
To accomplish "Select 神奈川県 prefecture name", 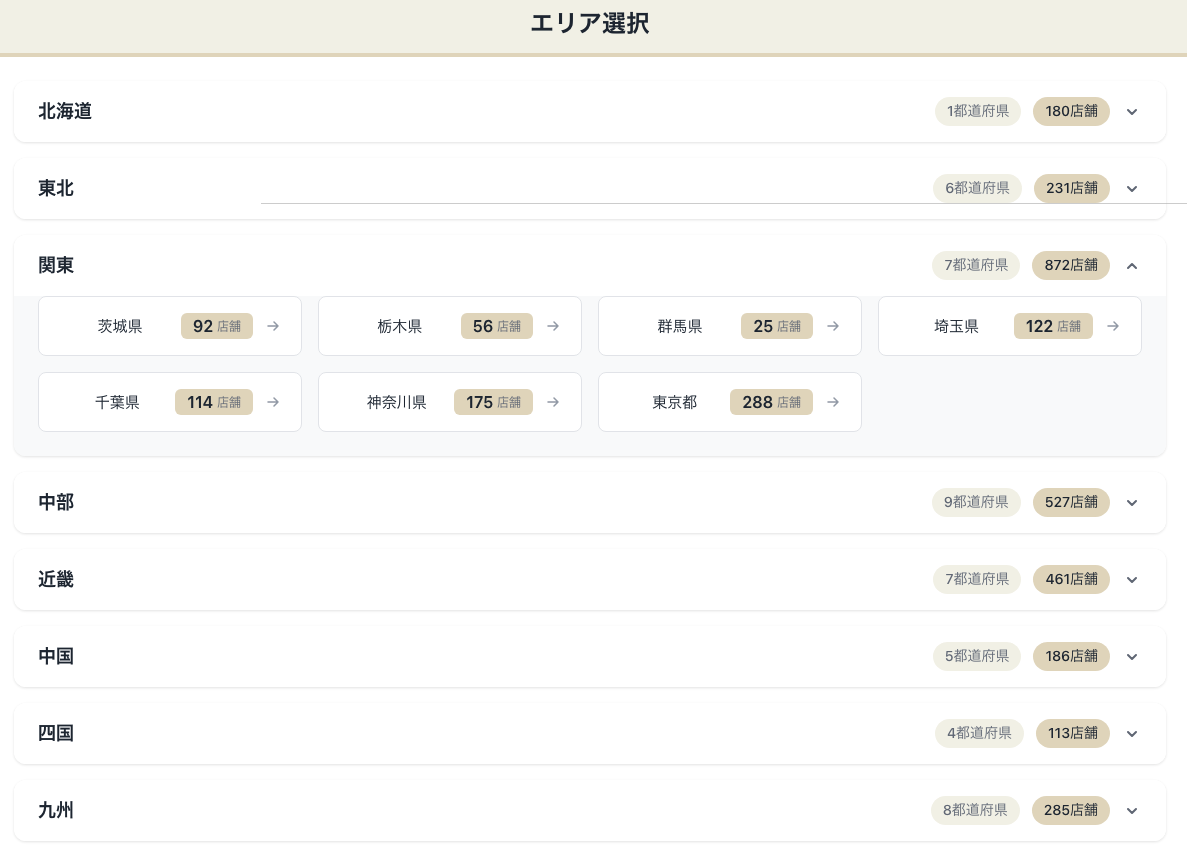I will point(397,402).
